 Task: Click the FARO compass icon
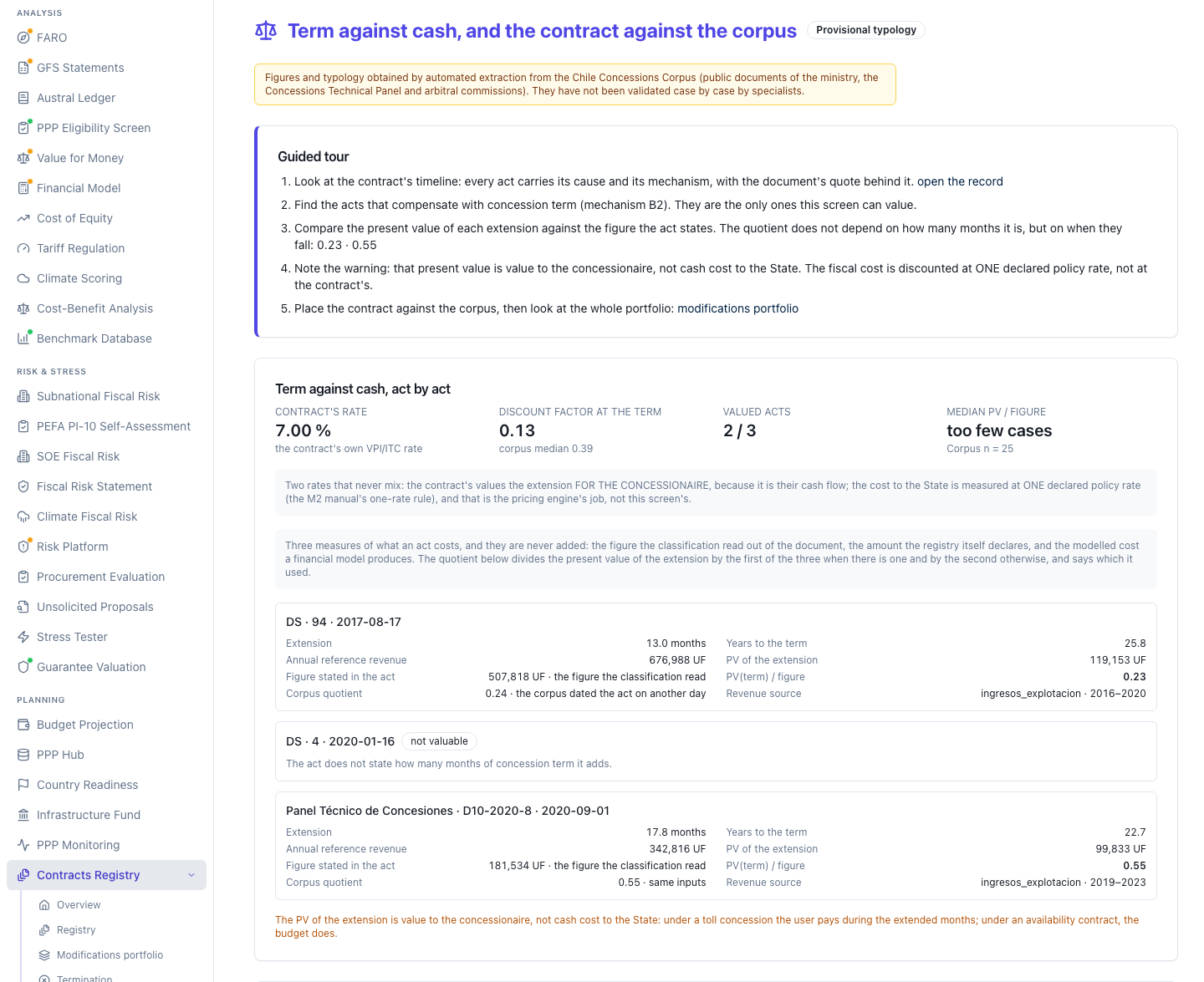pyautogui.click(x=23, y=38)
